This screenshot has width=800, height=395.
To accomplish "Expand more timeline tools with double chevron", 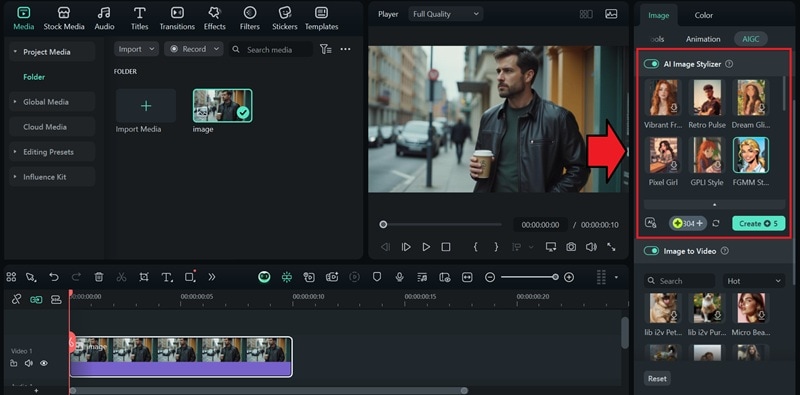I will point(212,277).
